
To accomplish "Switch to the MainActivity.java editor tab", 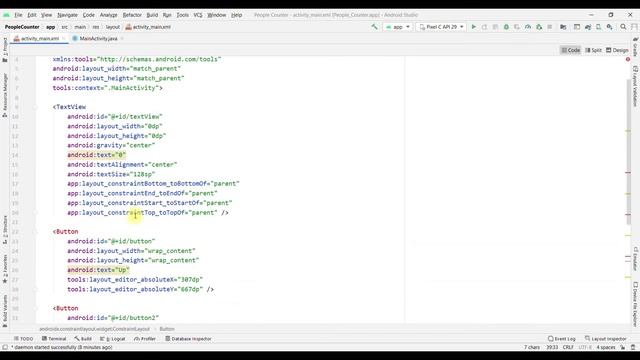I will pos(98,39).
